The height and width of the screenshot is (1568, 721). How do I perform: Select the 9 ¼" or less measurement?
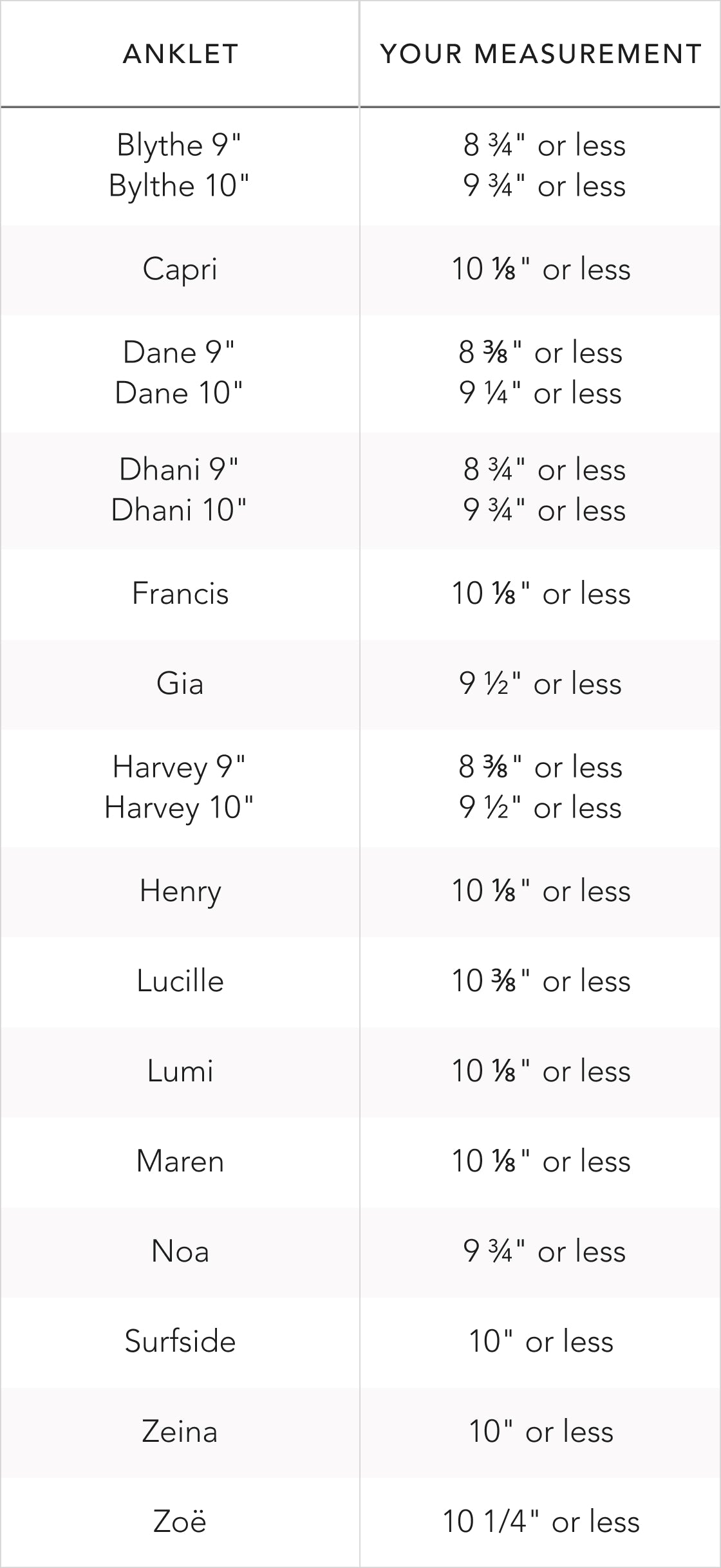tap(541, 393)
